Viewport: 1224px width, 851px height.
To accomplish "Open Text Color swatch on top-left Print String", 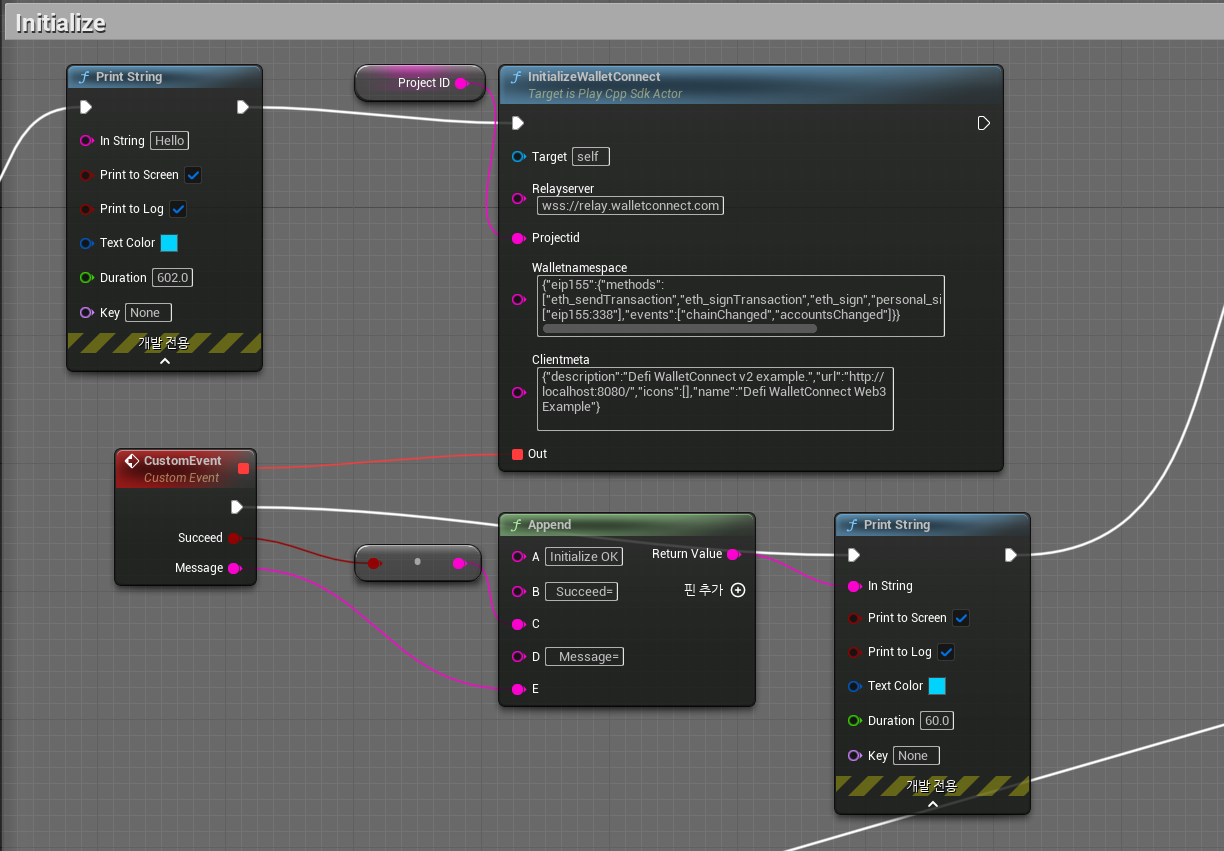I will (x=169, y=243).
